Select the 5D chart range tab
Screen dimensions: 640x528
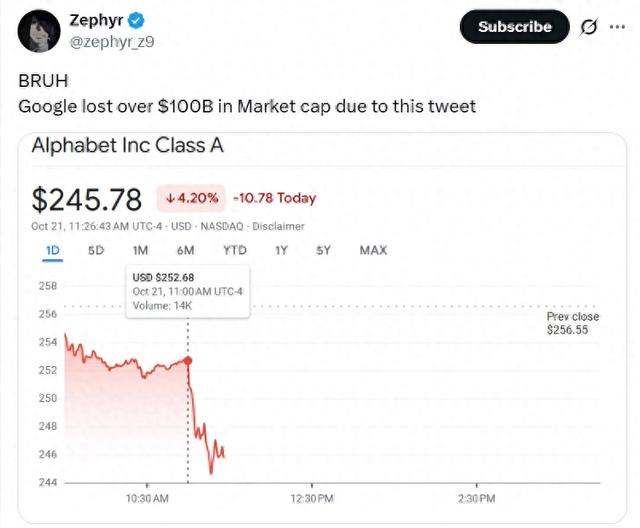(96, 250)
